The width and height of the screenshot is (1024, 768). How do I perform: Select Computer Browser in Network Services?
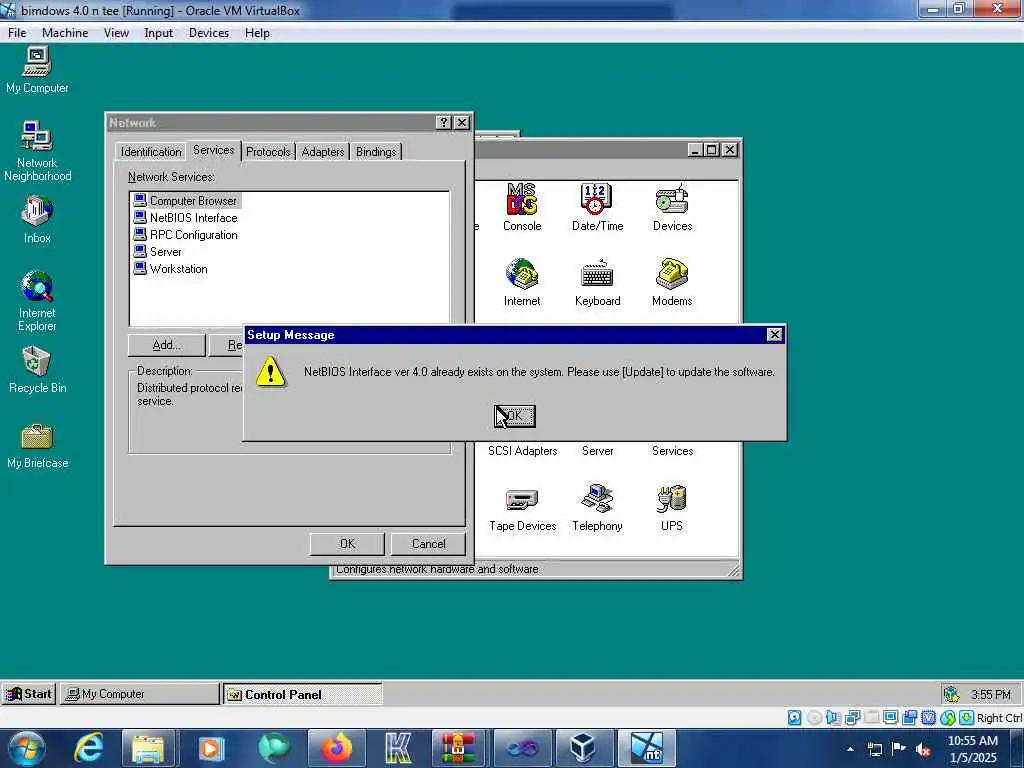click(x=186, y=200)
